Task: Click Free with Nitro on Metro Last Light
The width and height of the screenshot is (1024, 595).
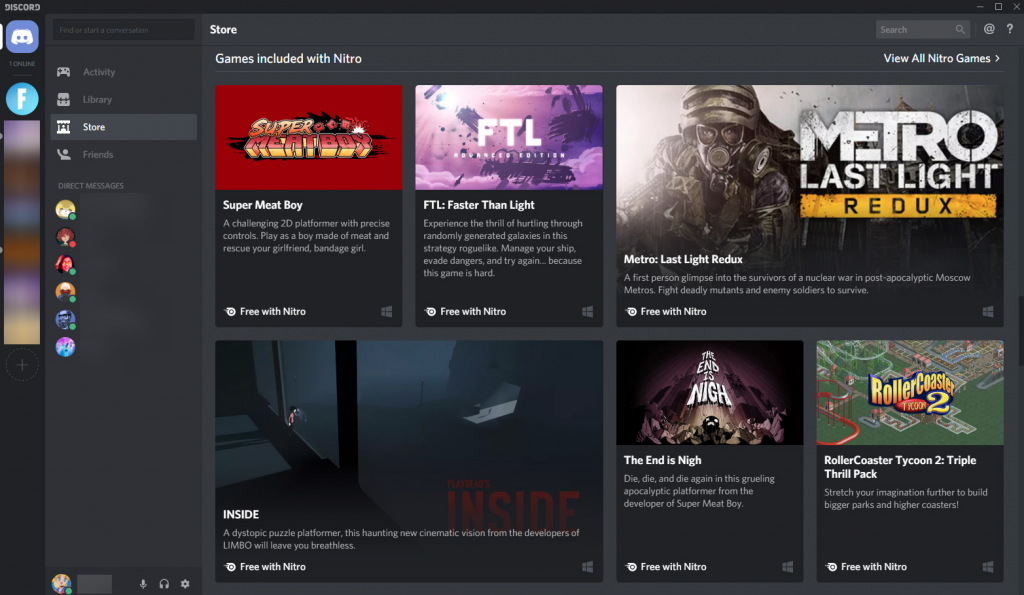Action: [665, 311]
